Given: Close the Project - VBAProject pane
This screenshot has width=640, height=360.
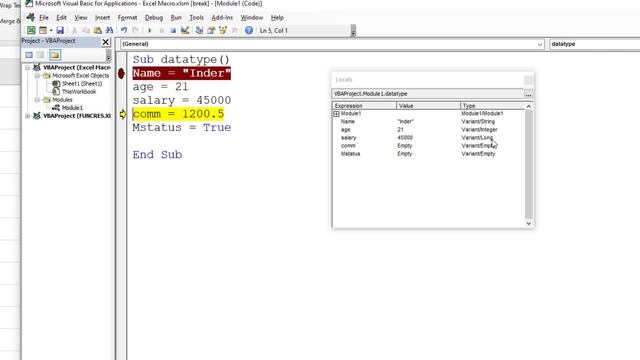Looking at the screenshot, I should pyautogui.click(x=106, y=42).
